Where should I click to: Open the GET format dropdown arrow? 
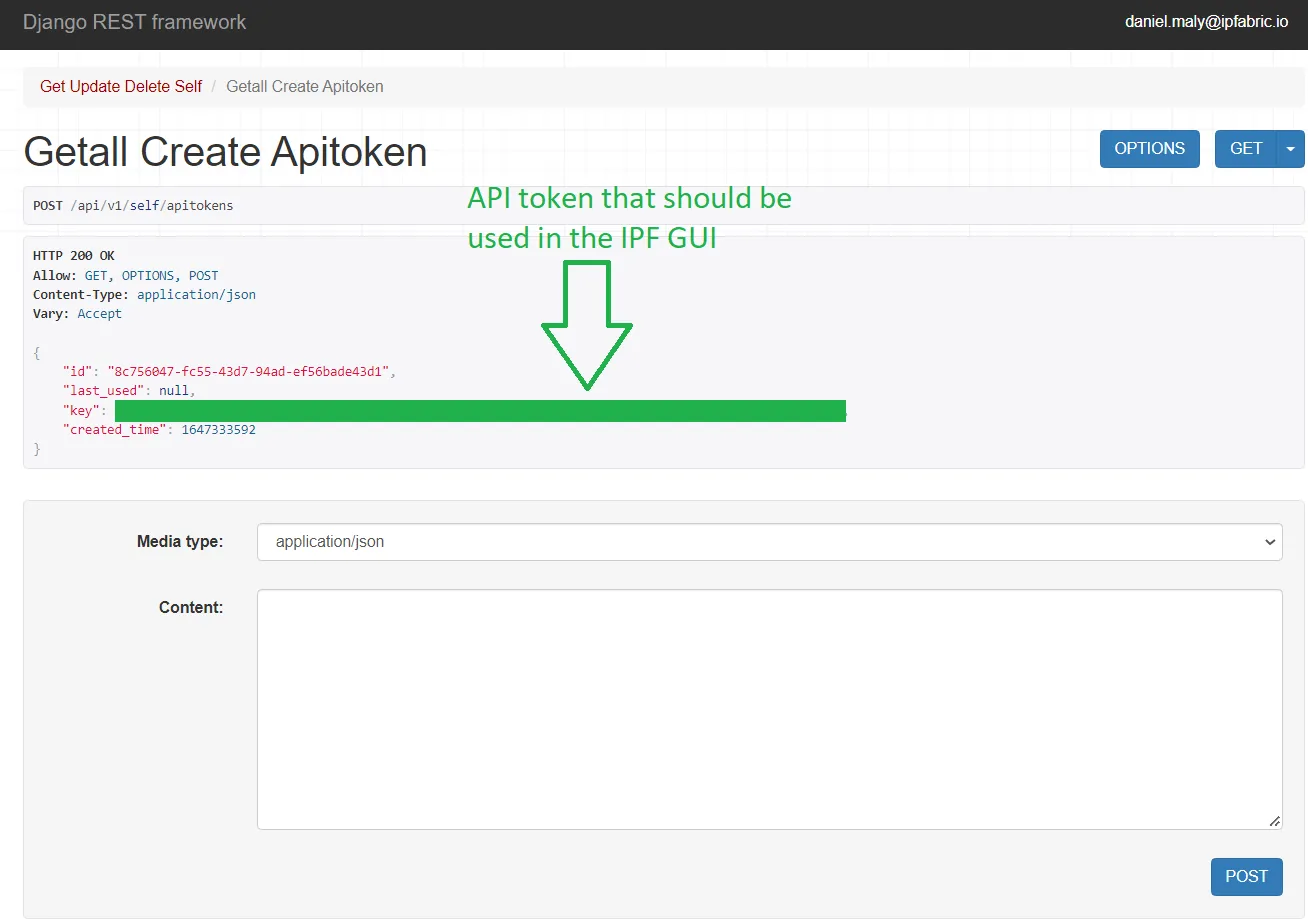pos(1289,148)
